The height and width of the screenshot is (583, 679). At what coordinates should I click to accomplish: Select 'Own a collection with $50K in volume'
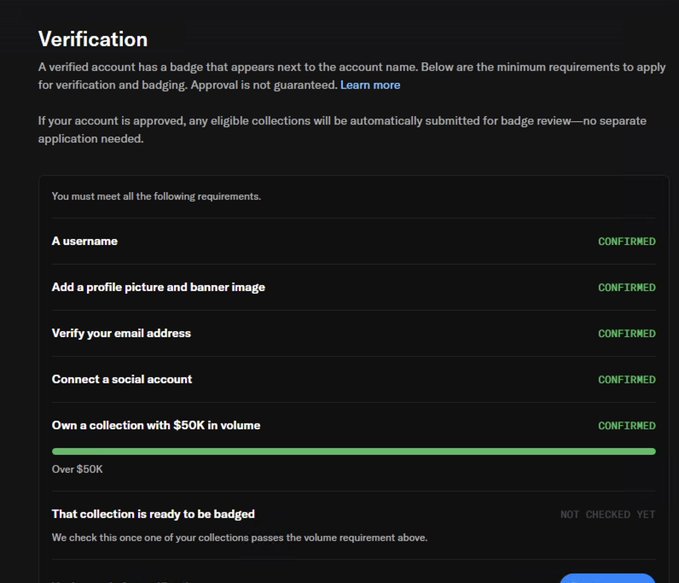click(156, 425)
